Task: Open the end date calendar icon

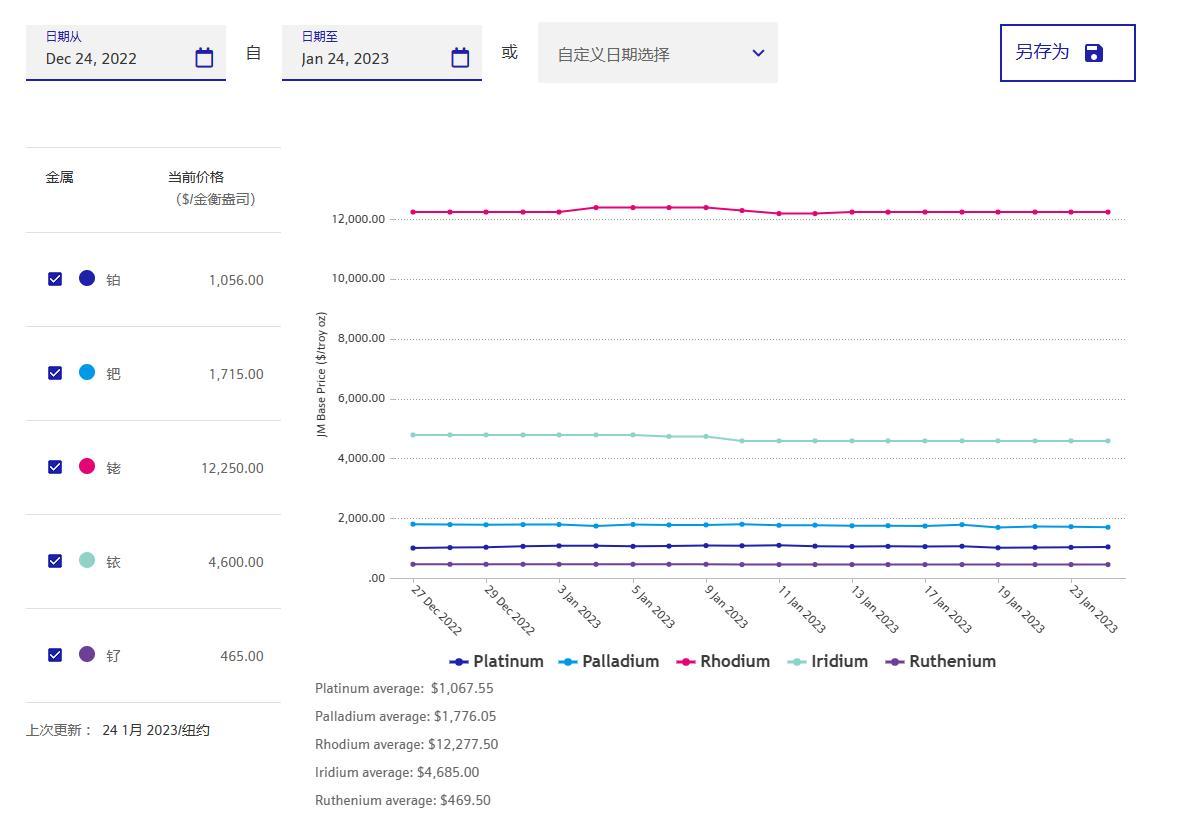Action: pos(460,58)
